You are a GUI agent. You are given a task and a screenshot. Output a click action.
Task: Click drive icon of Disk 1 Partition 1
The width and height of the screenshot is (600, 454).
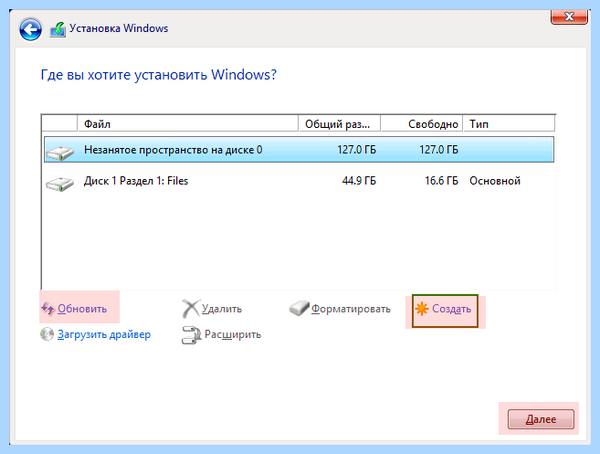click(x=60, y=184)
